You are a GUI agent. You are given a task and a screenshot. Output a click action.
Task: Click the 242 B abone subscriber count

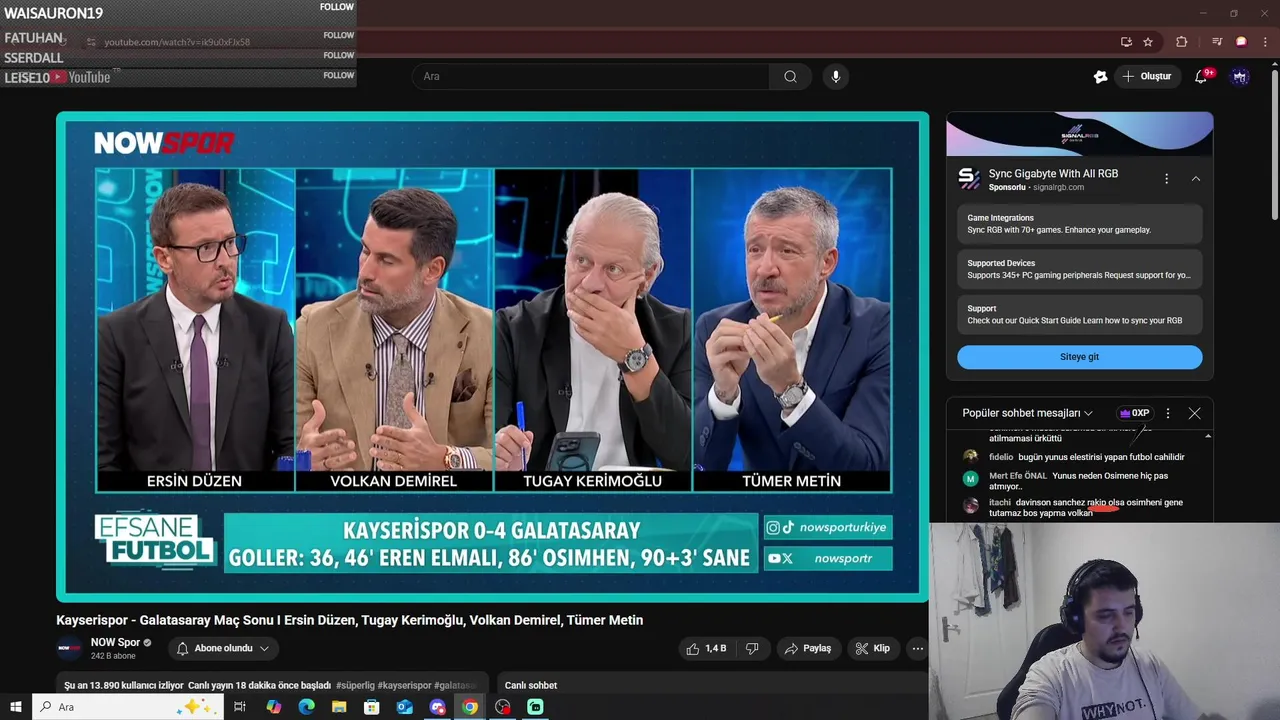pos(113,656)
